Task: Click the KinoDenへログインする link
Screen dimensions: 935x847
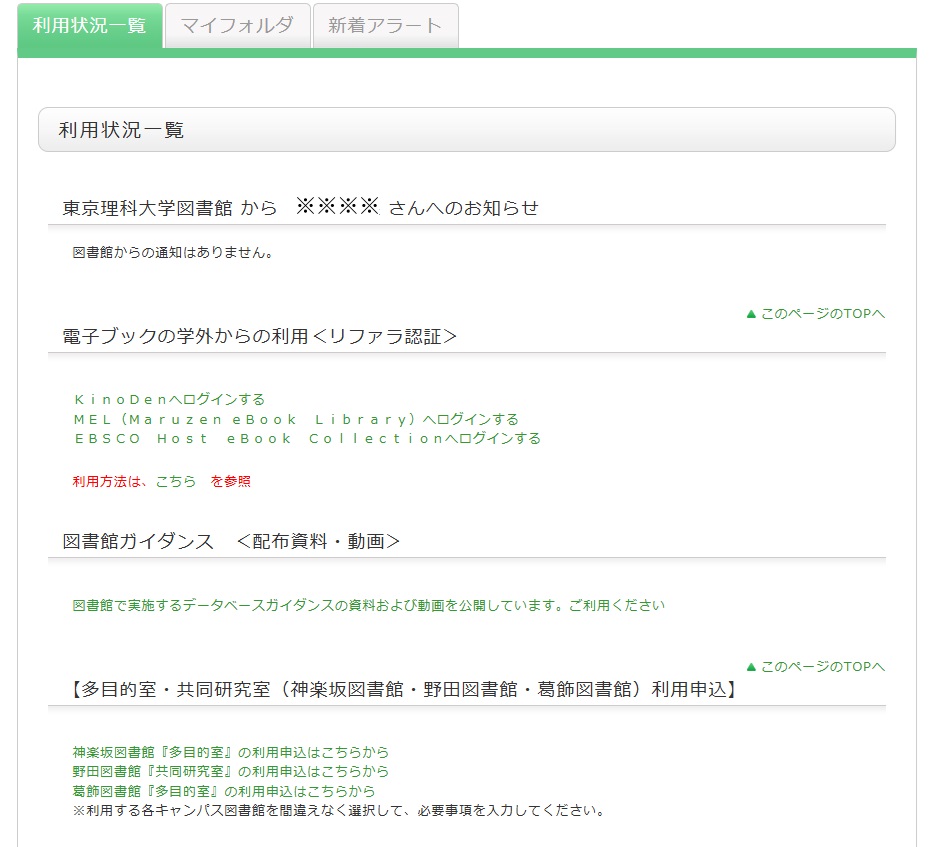Action: point(169,399)
